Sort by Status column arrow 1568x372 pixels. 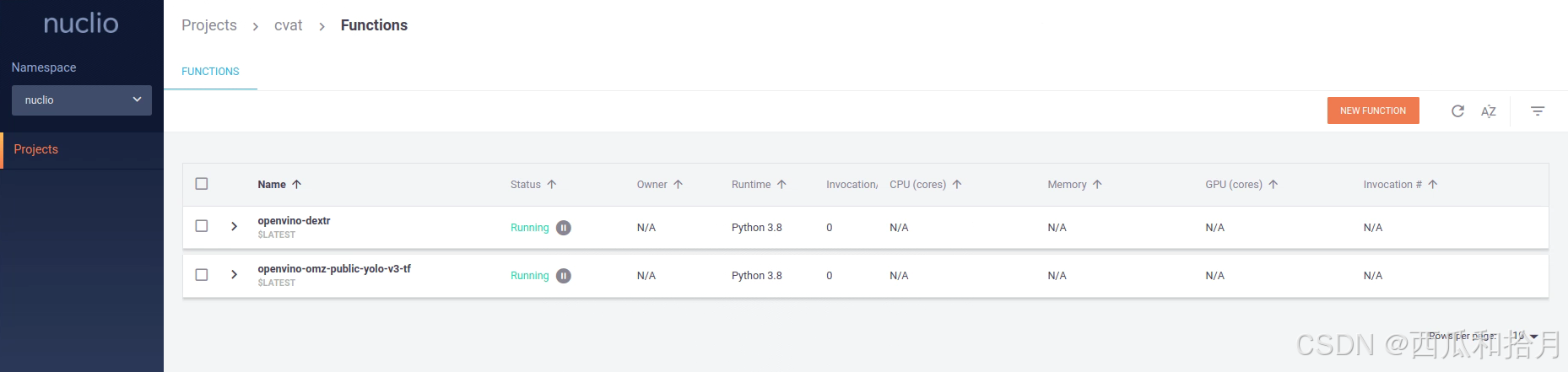point(552,185)
